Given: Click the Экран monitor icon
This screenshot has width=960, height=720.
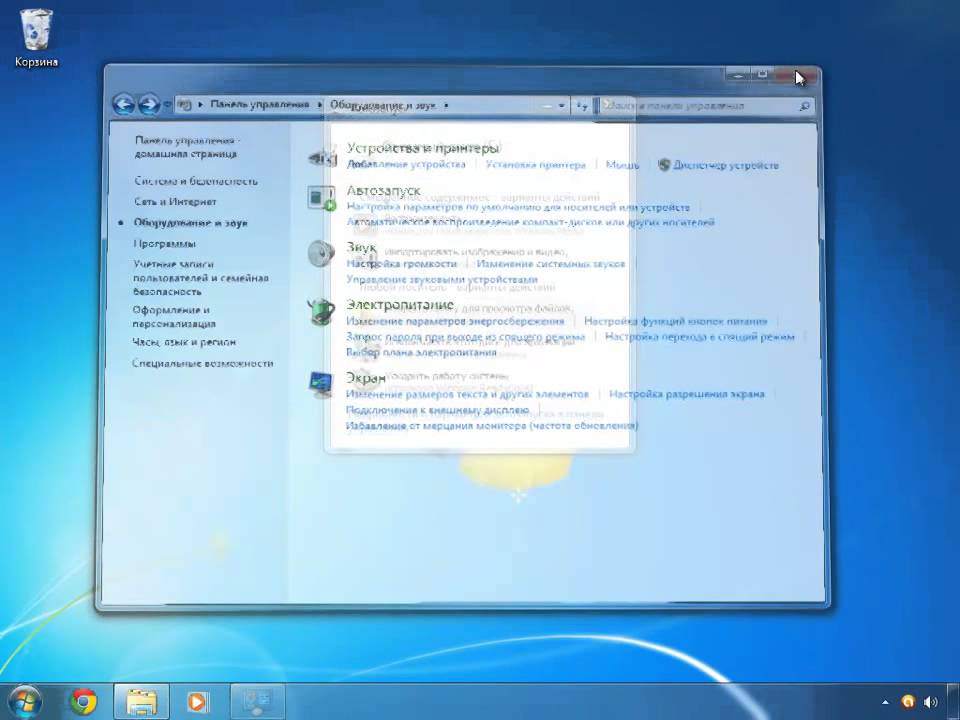Looking at the screenshot, I should coord(321,384).
